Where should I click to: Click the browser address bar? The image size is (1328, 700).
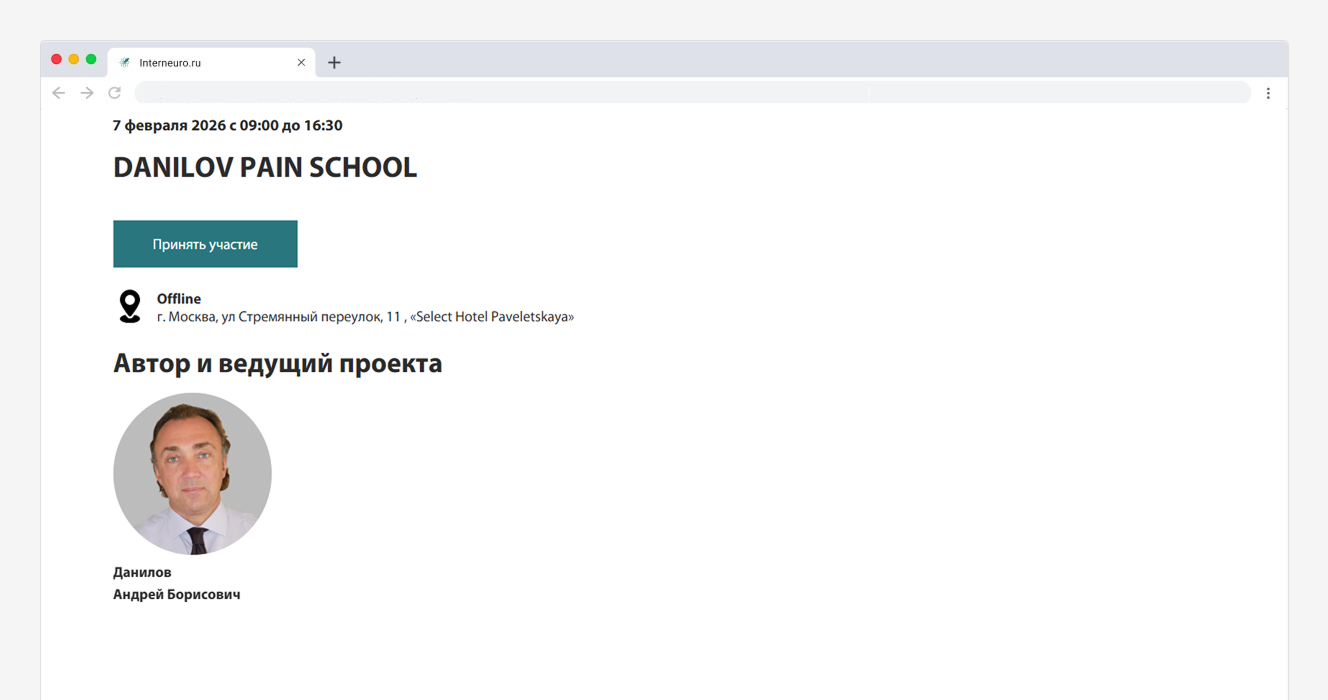tap(690, 92)
